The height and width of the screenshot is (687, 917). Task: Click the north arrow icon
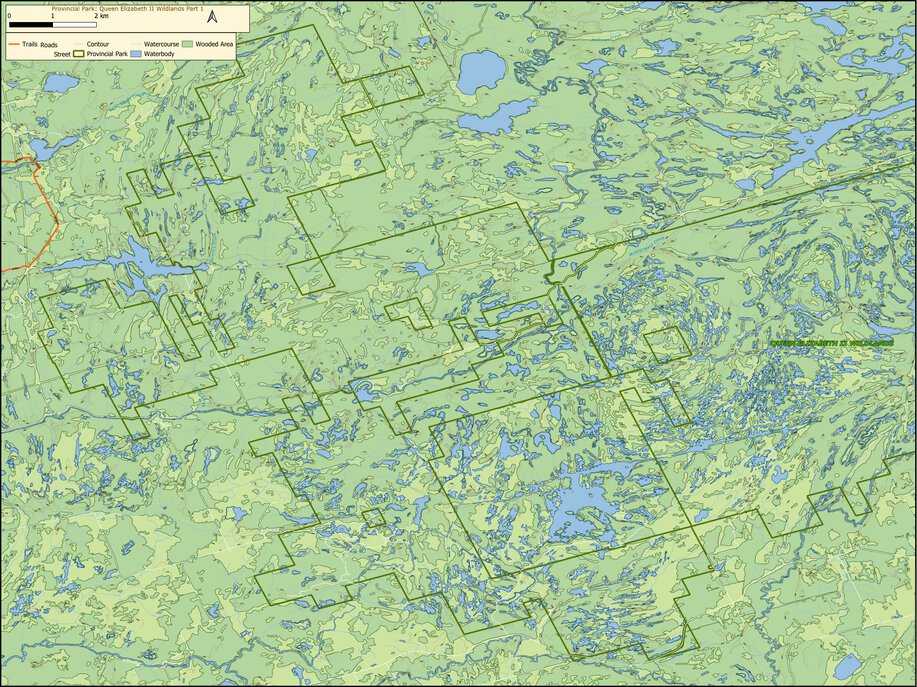coord(213,17)
